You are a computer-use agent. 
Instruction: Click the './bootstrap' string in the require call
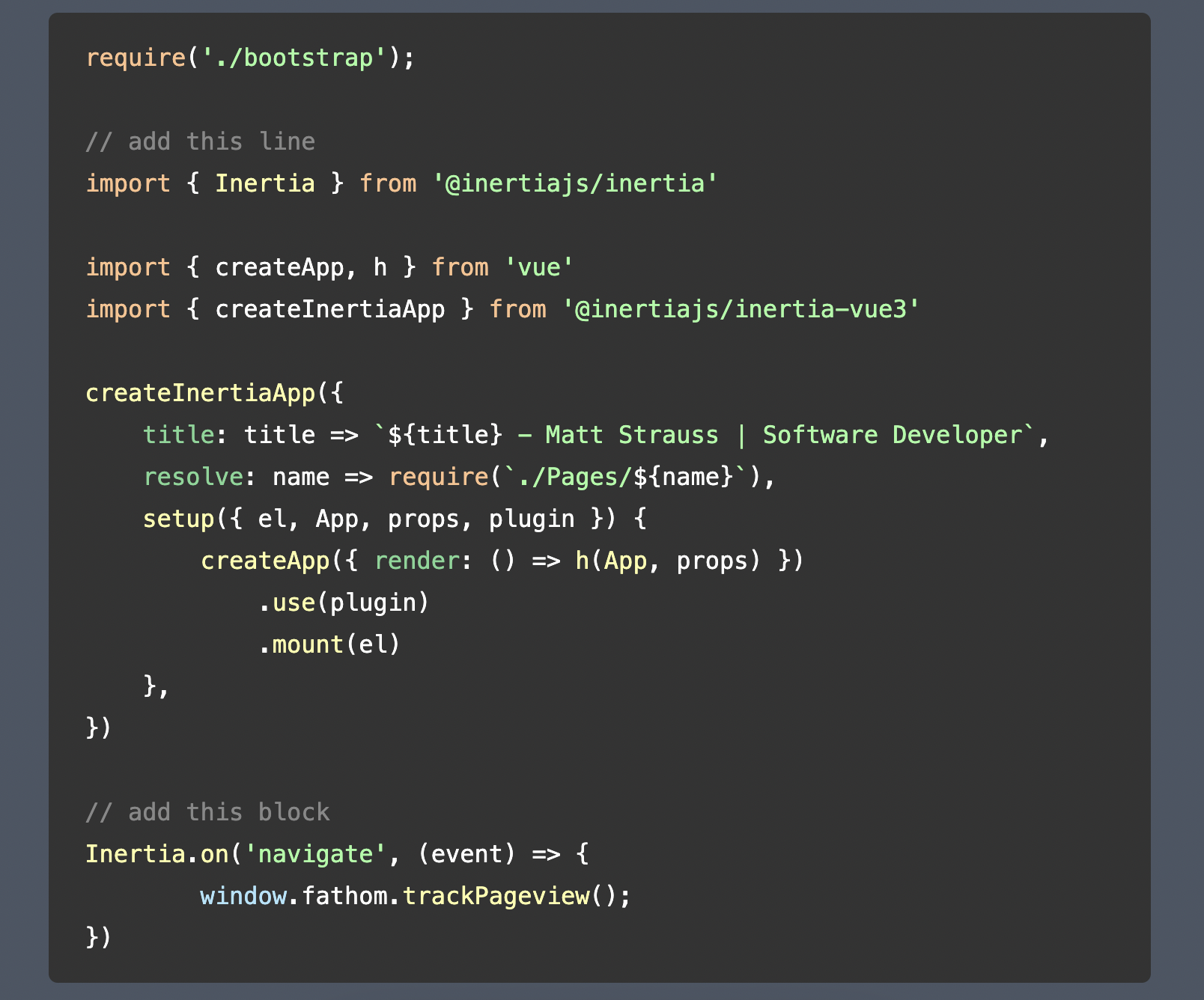[x=294, y=58]
